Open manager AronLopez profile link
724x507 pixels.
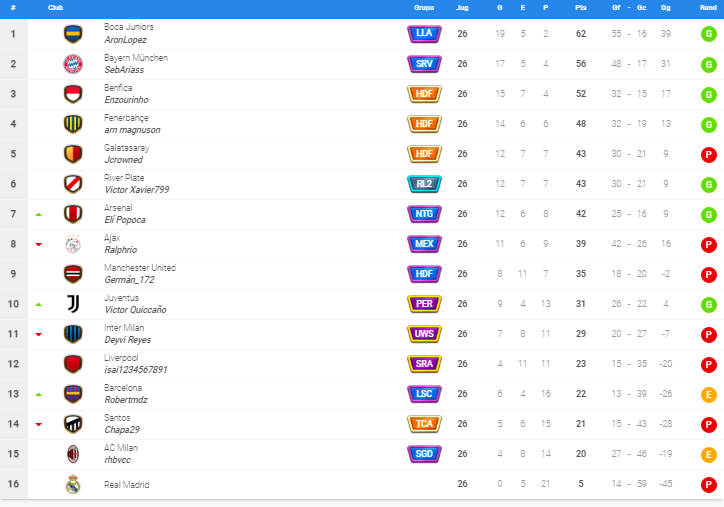[x=125, y=40]
